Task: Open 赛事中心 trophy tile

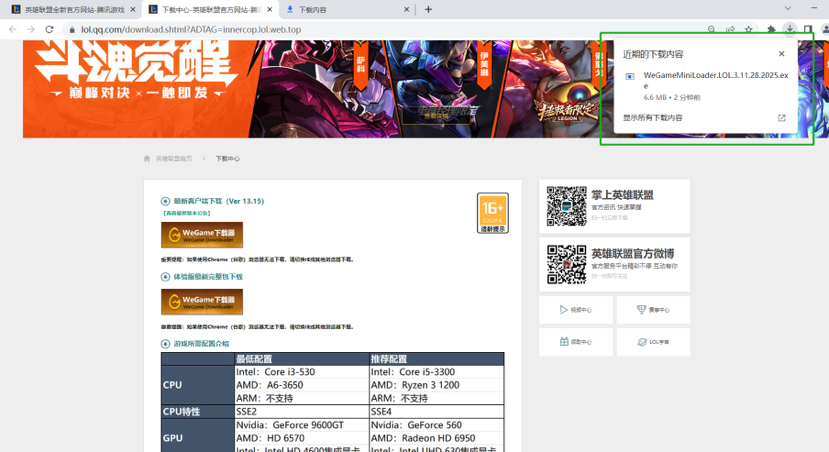Action: [653, 310]
